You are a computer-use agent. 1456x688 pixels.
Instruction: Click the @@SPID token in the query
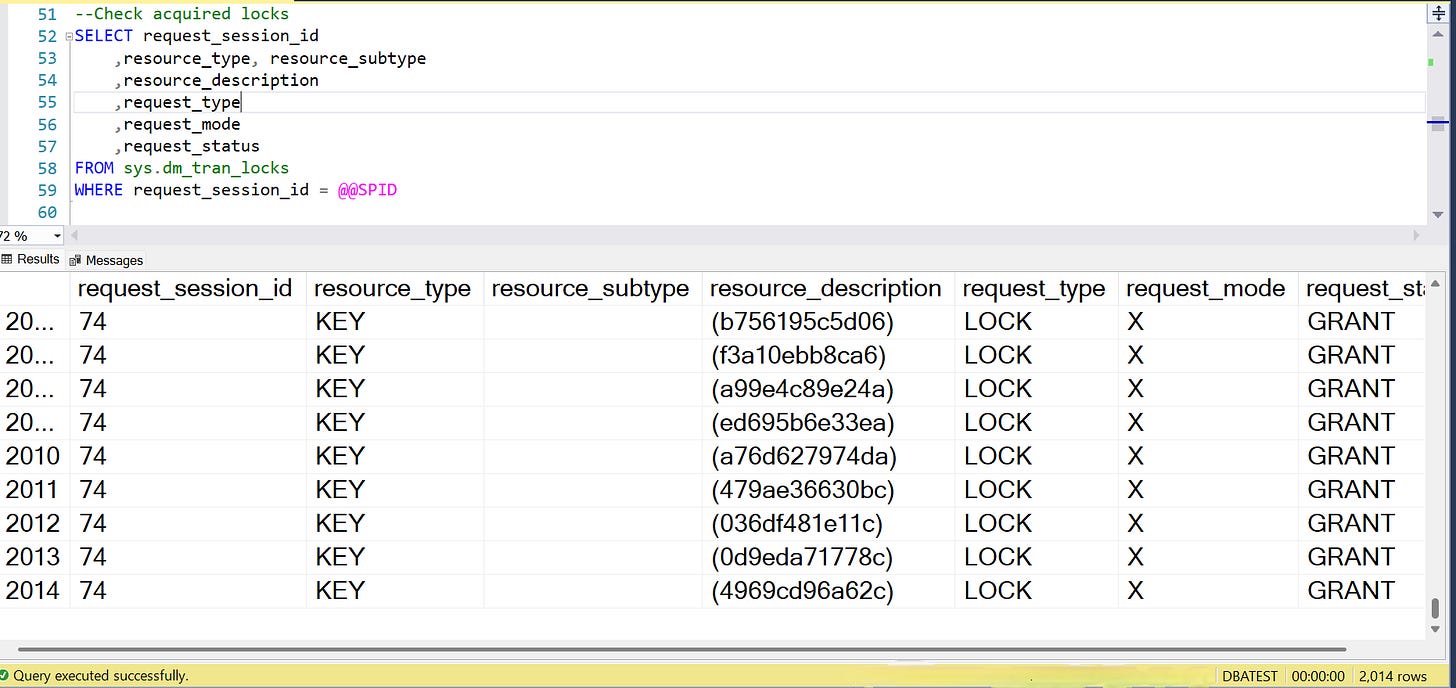[x=367, y=190]
